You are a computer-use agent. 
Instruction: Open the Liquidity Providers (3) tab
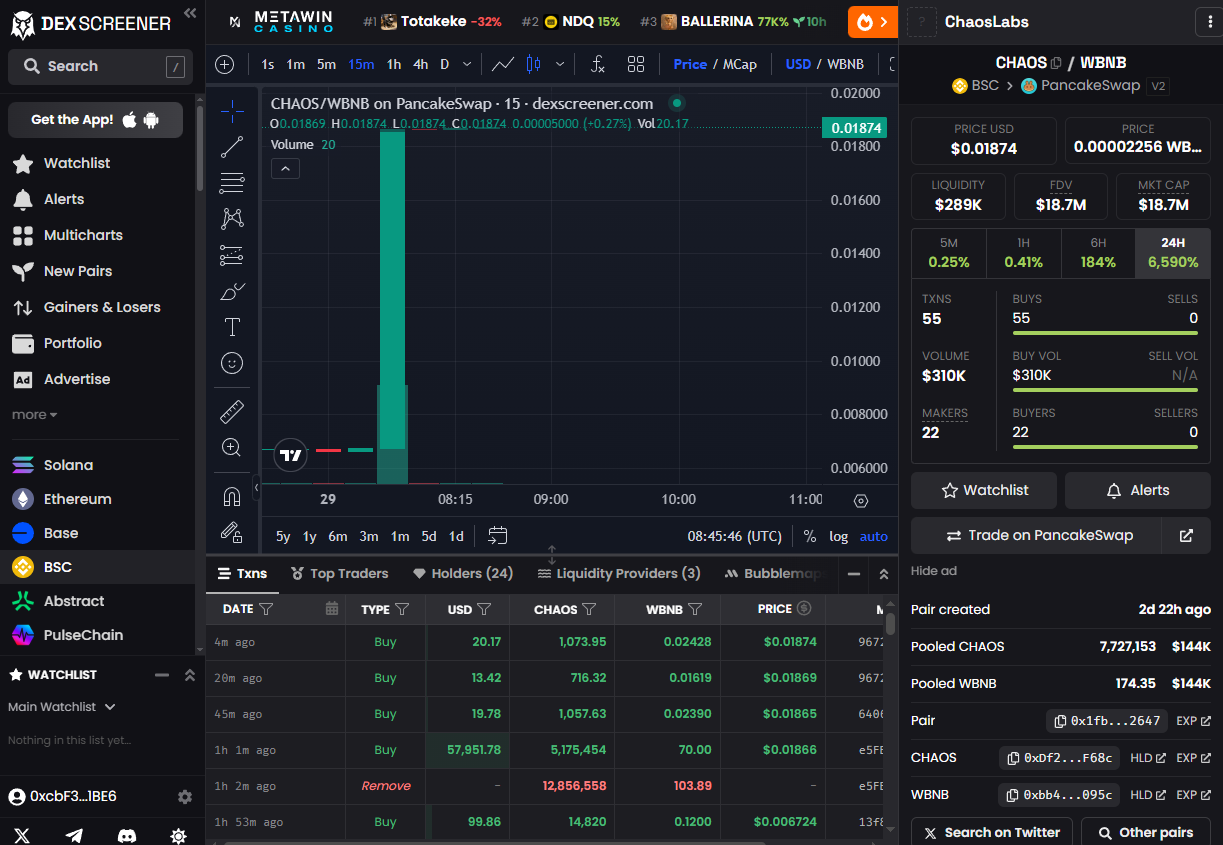point(618,573)
